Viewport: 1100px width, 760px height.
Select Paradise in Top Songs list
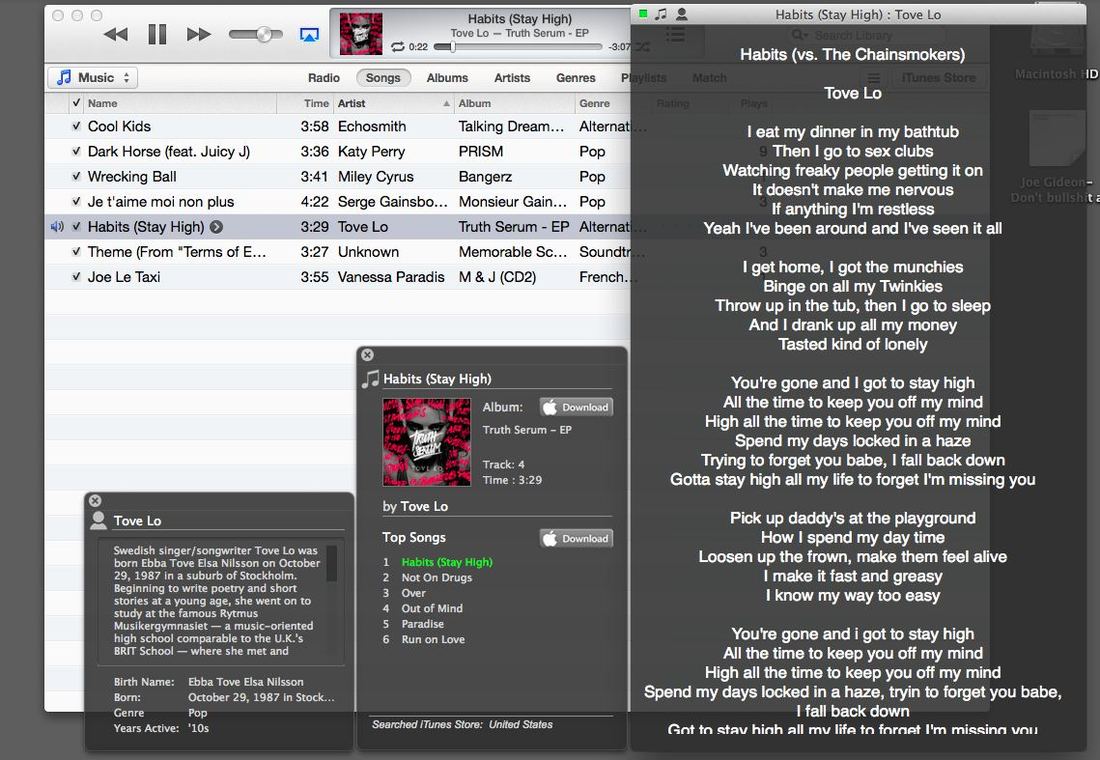pos(422,624)
